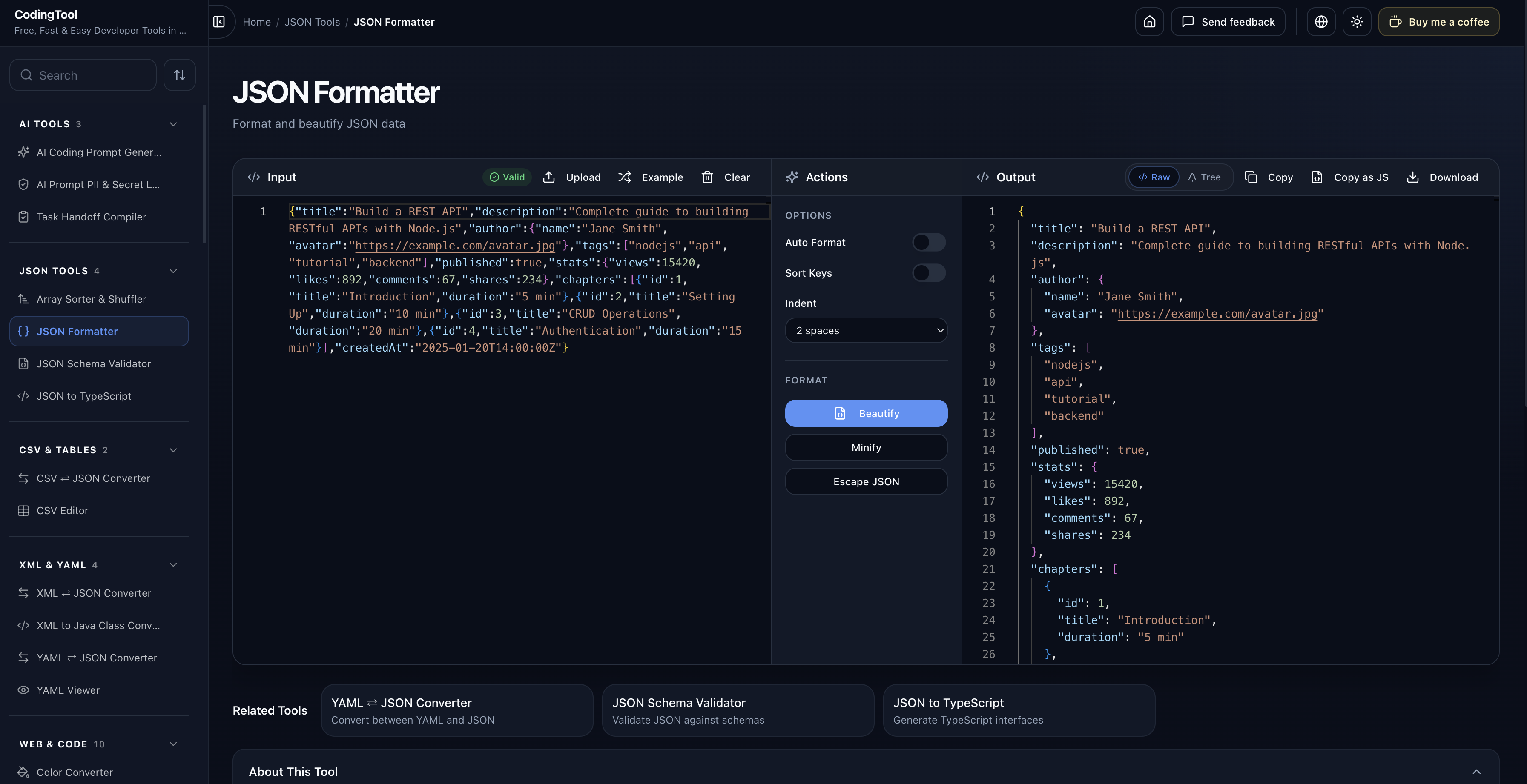This screenshot has height=784, width=1527.
Task: Open JSON to TypeScript related tool card
Action: coord(1019,710)
